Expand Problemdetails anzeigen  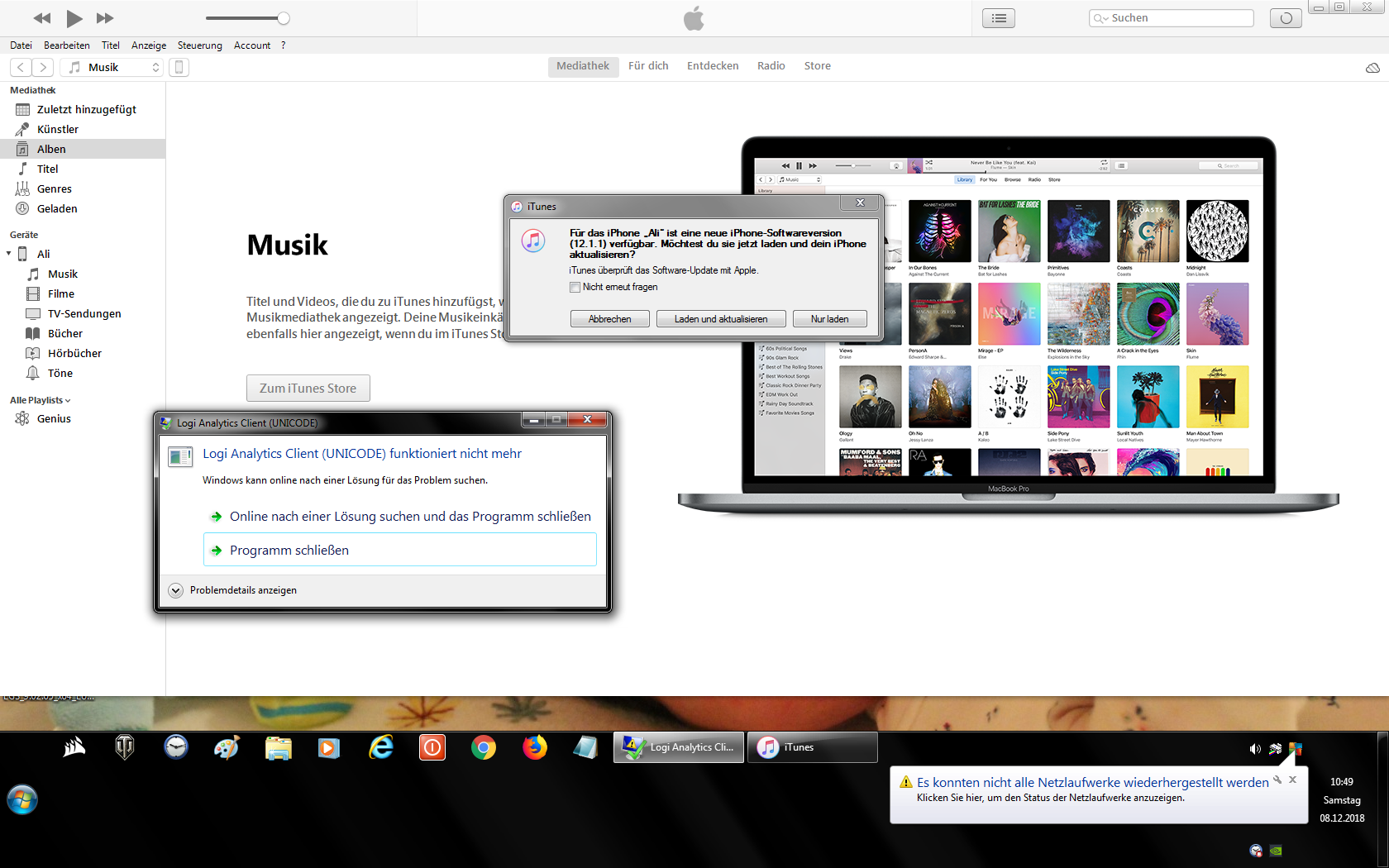click(233, 590)
